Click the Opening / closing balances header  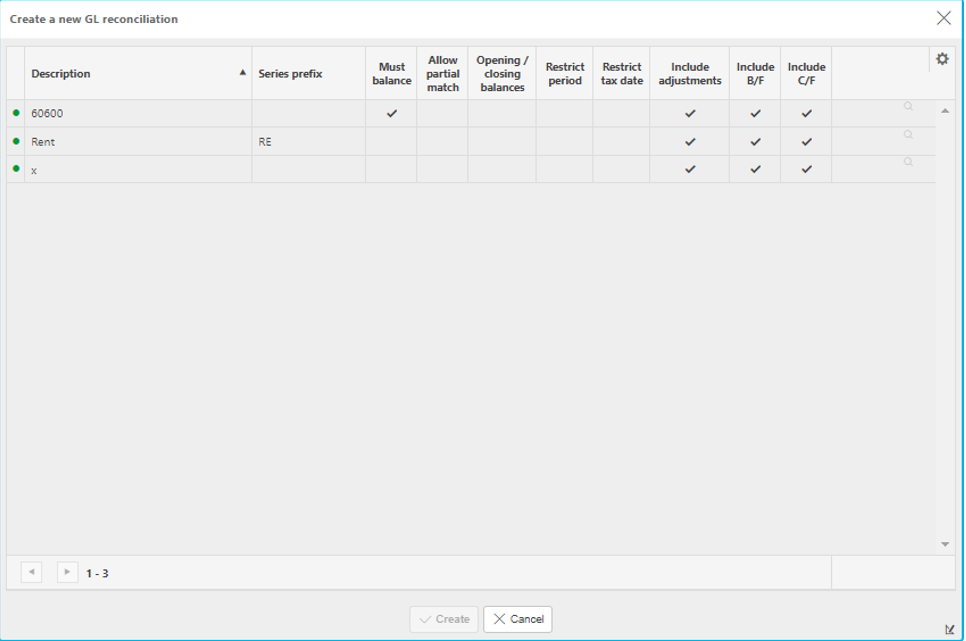click(502, 73)
